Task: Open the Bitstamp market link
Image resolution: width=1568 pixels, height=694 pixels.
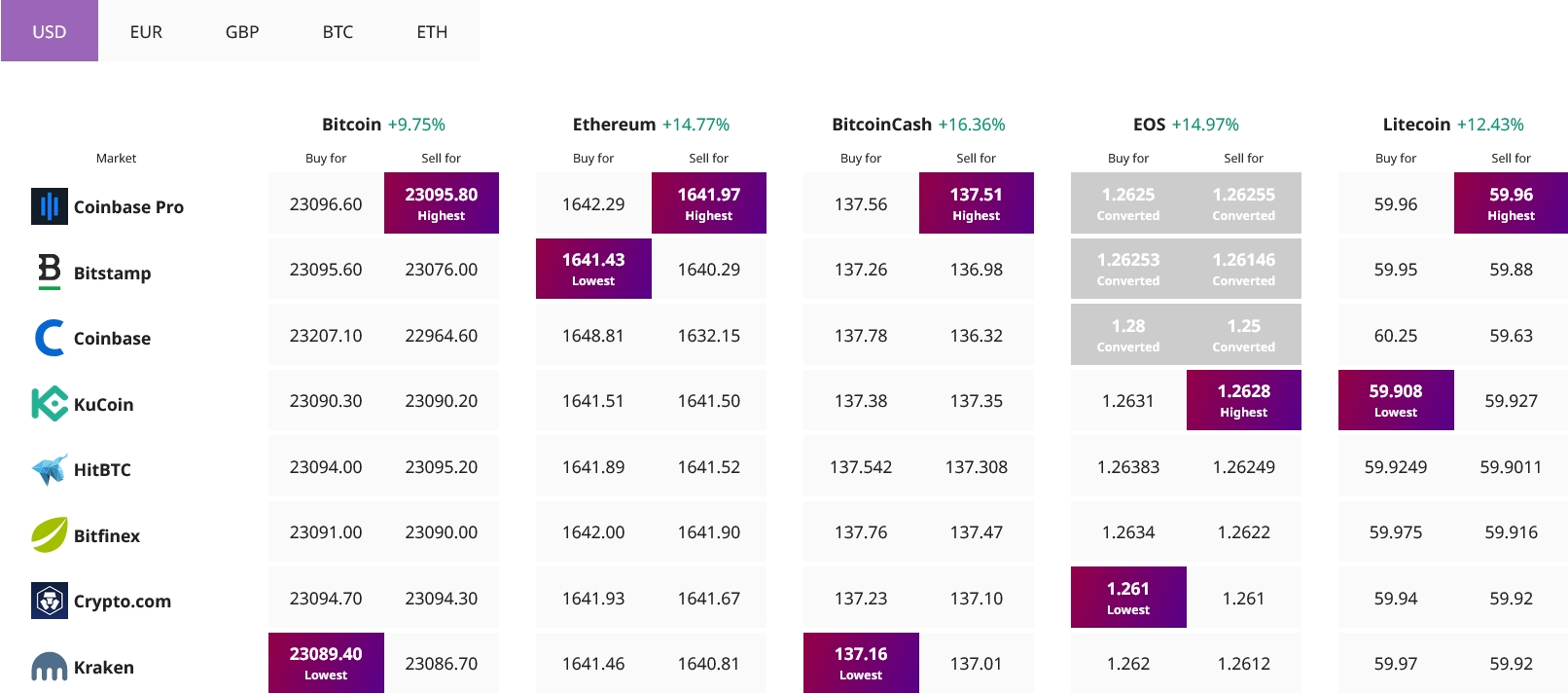Action: coord(112,274)
